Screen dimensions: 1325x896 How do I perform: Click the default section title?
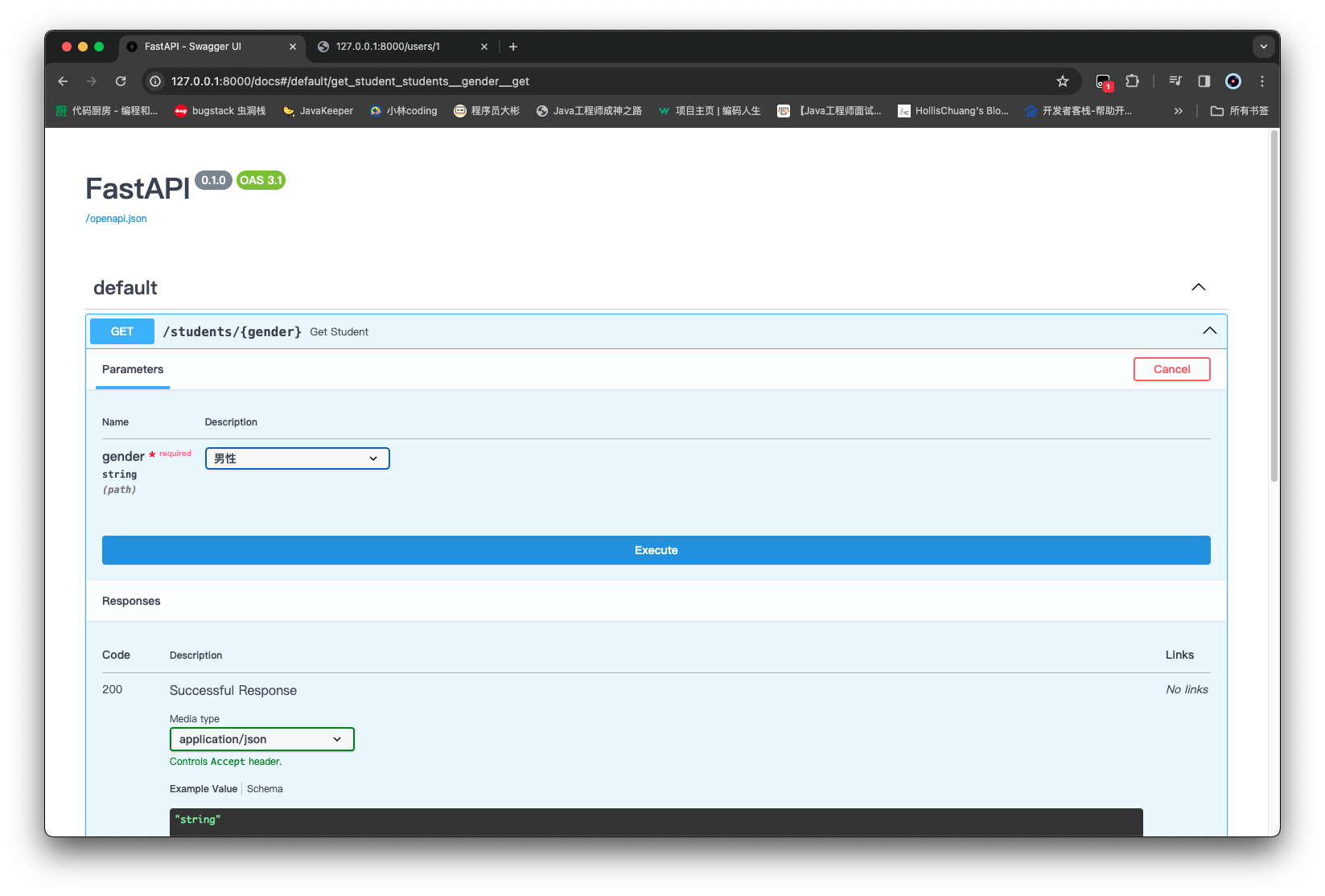tap(126, 288)
